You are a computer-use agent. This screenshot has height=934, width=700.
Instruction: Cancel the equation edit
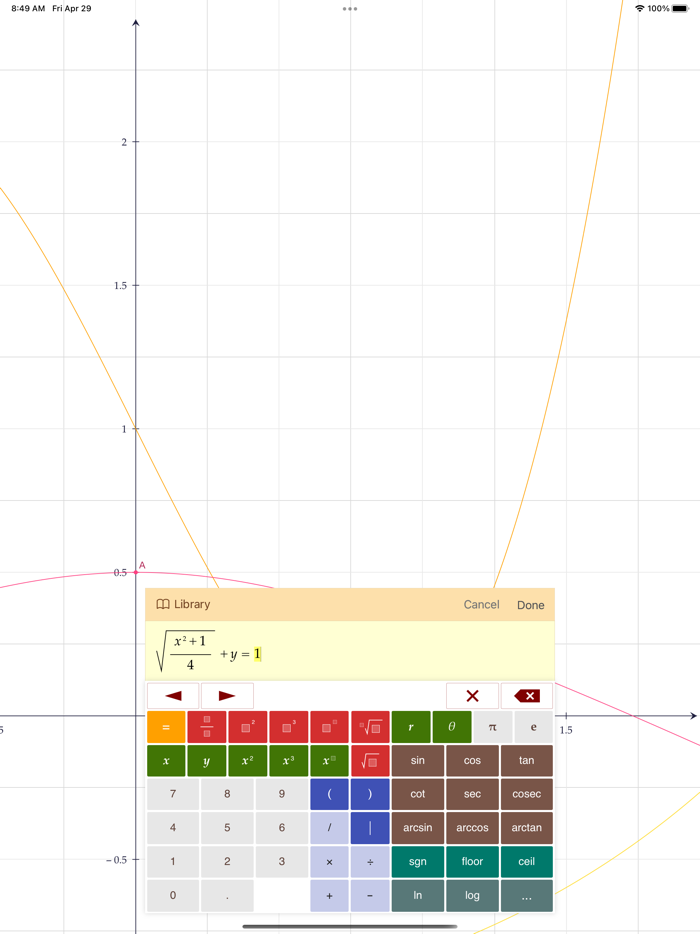481,605
